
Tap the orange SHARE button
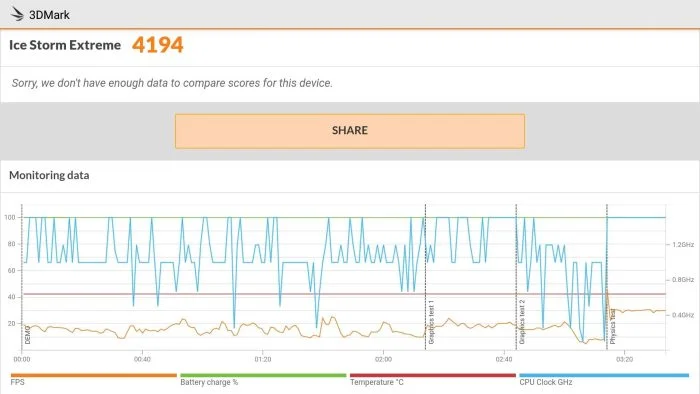[x=350, y=131]
